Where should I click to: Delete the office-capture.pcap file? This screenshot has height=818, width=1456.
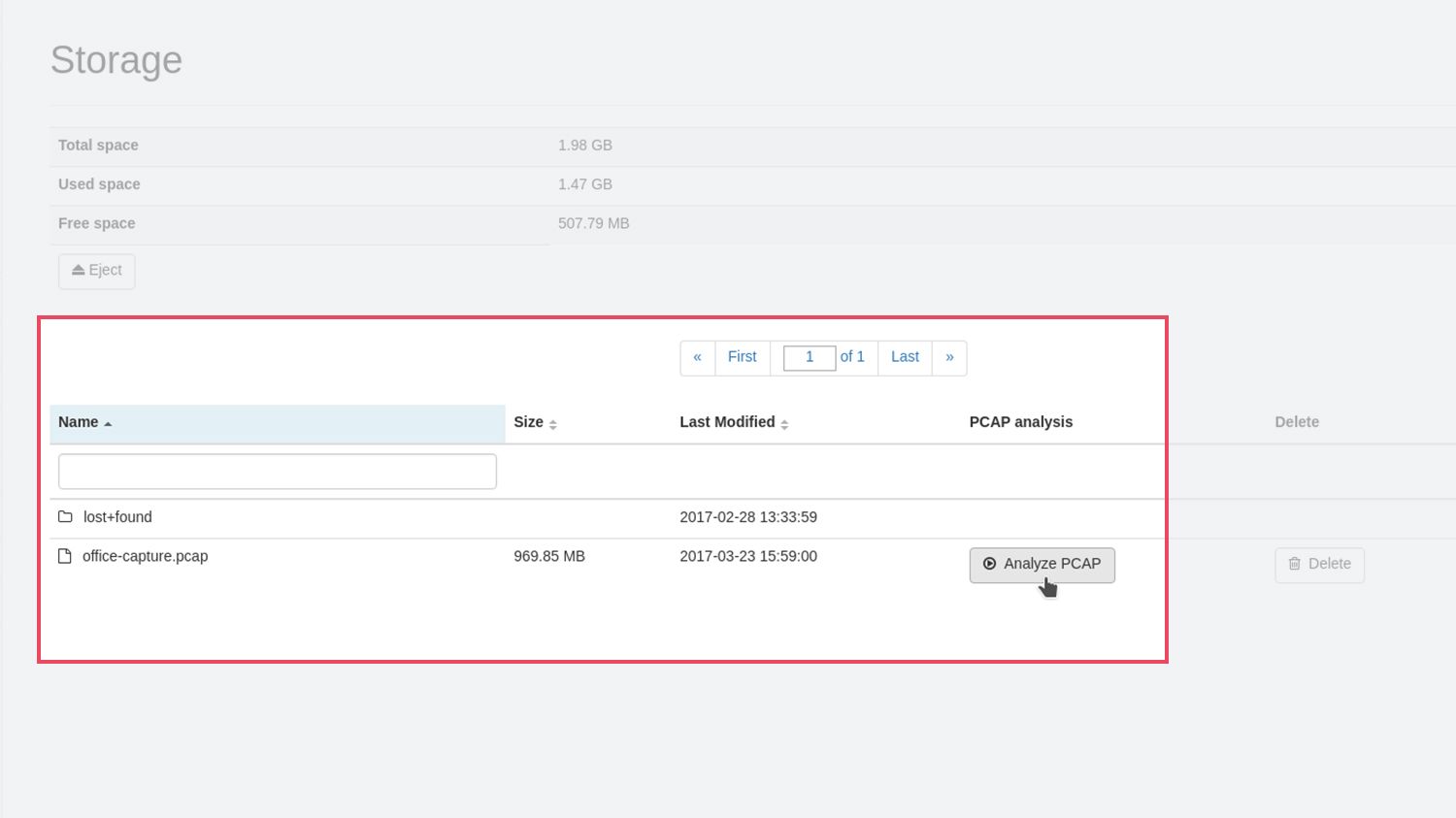click(x=1319, y=564)
